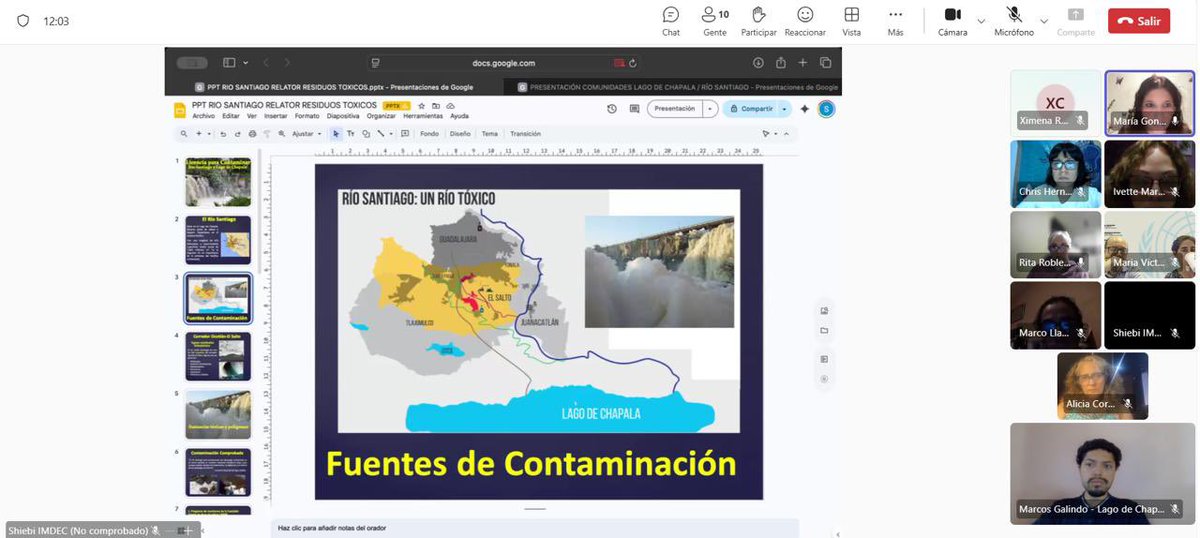Click the Compartir share button
The image size is (1200, 538).
pos(751,109)
